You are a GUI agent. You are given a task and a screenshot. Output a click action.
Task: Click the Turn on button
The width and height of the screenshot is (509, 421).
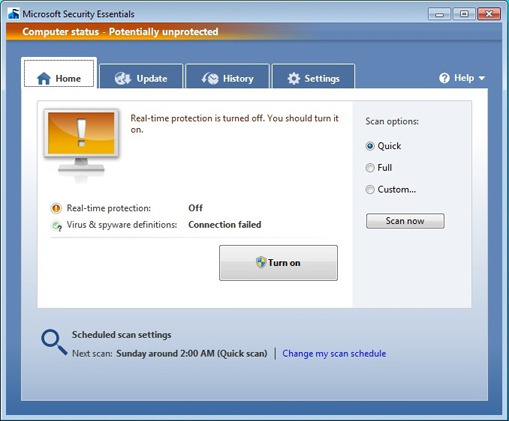(278, 263)
